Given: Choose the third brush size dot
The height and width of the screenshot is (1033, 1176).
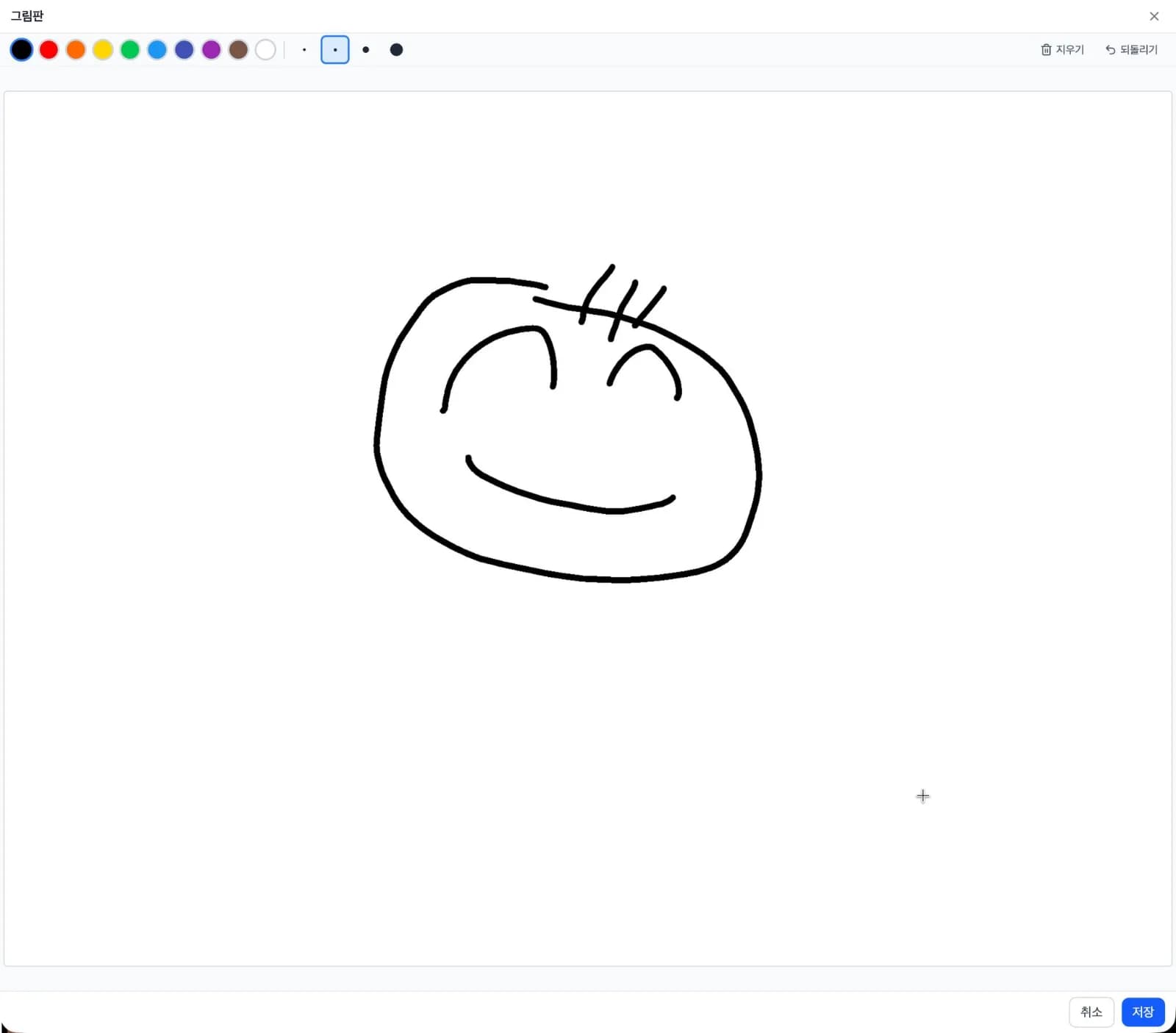Looking at the screenshot, I should coord(366,50).
